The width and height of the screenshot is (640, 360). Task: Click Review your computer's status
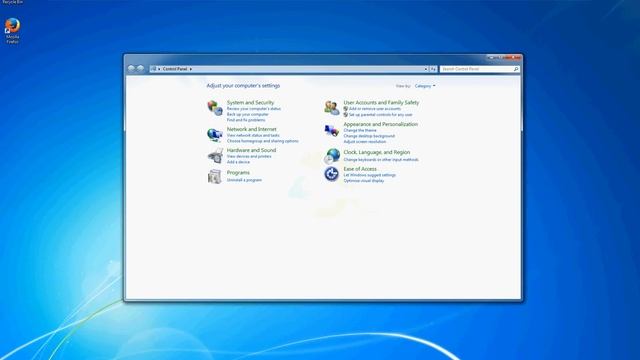[x=253, y=109]
